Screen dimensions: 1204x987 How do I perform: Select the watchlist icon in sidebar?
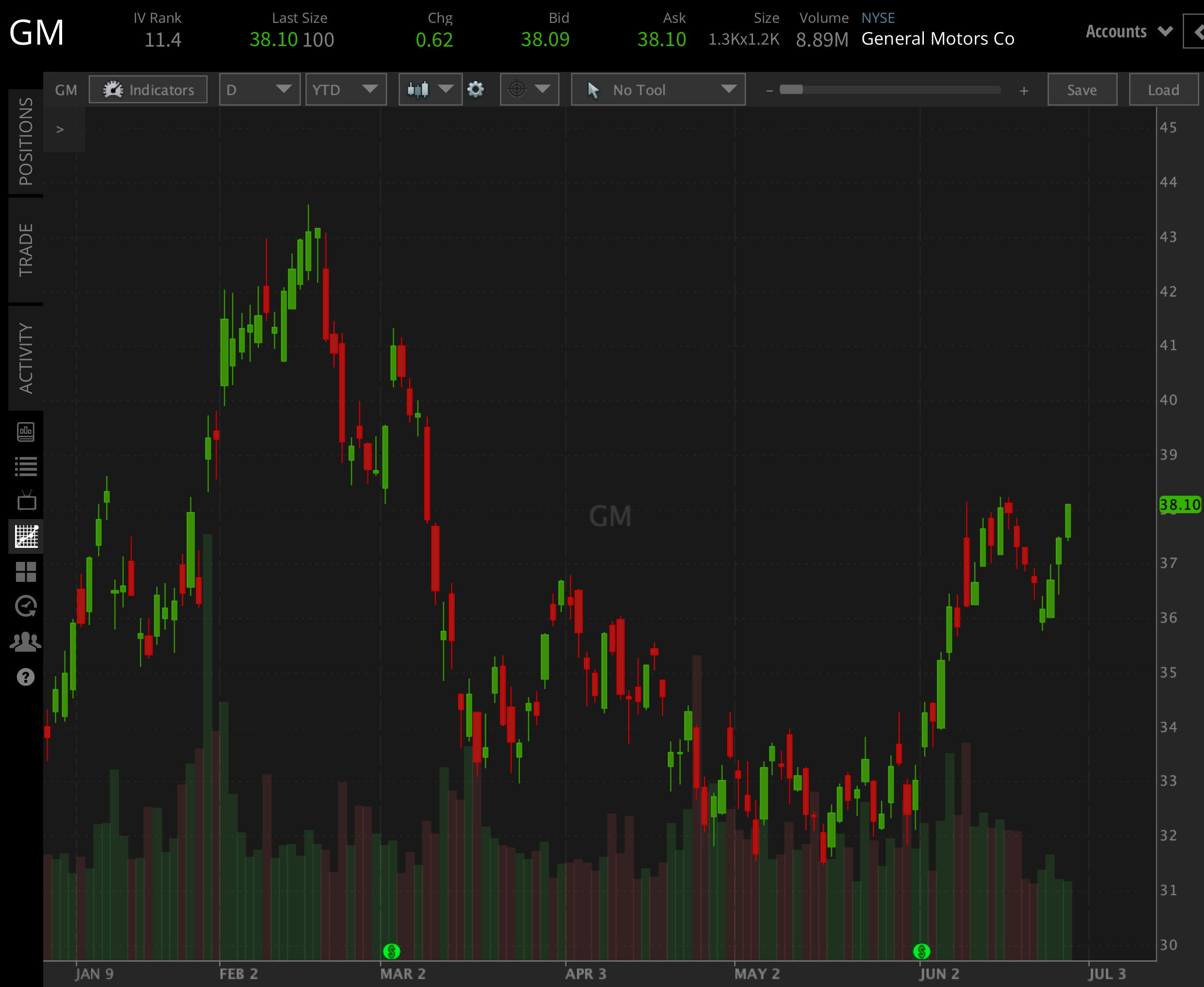[x=25, y=466]
